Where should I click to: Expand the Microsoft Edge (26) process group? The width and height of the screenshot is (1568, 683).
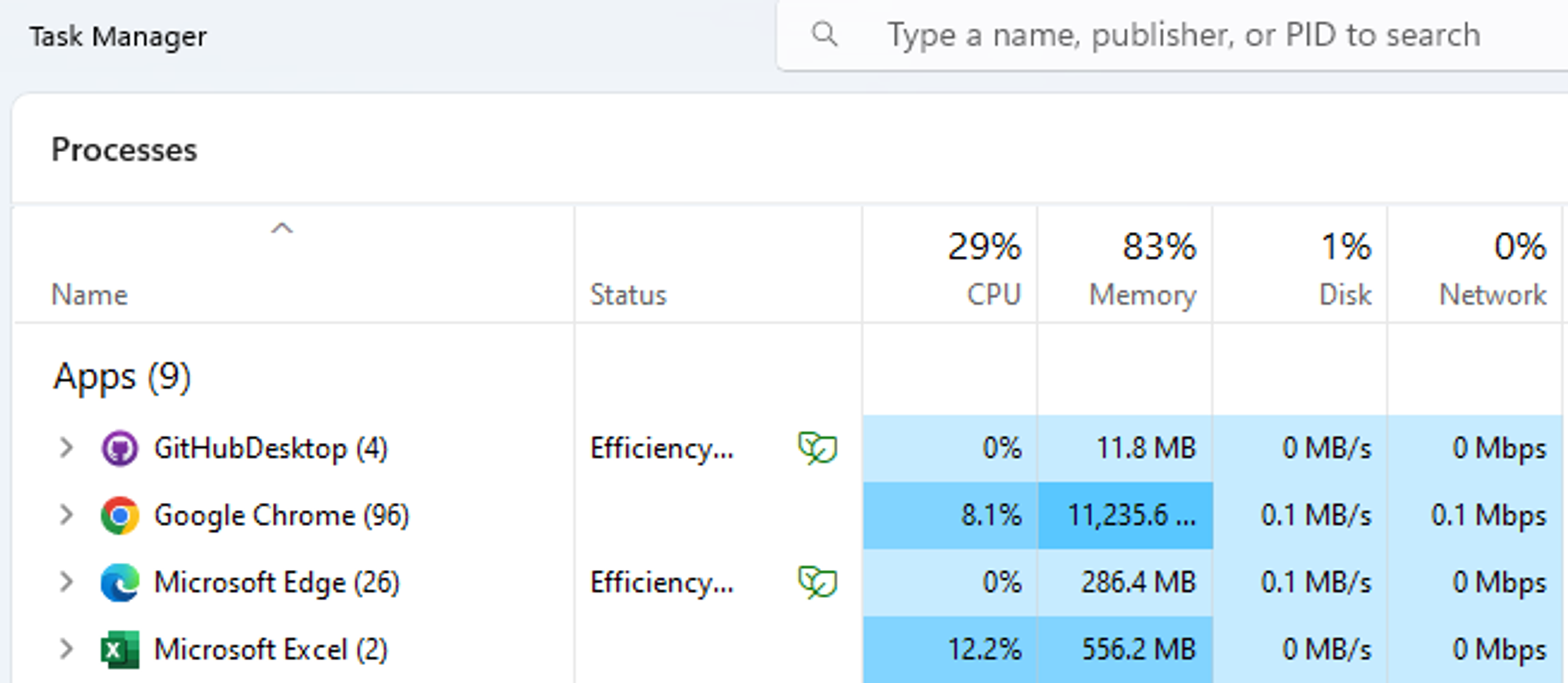(66, 582)
